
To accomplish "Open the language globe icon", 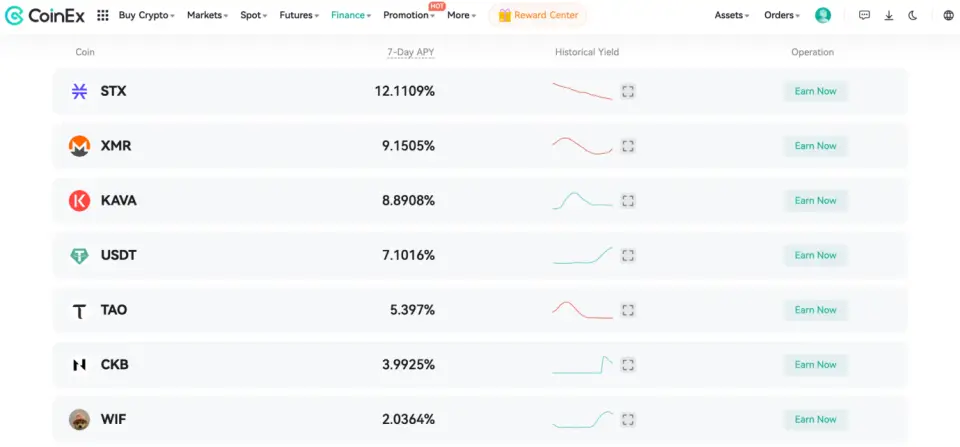I will tap(948, 15).
